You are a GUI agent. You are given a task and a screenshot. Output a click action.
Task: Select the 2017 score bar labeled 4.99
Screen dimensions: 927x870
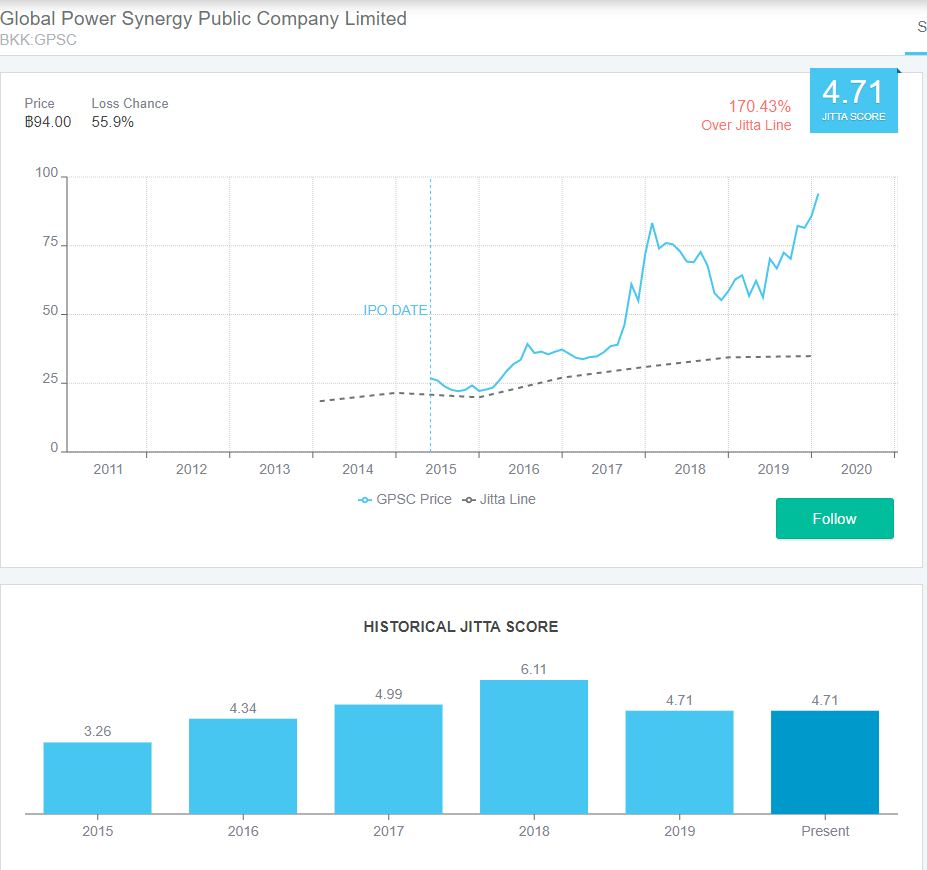point(388,759)
